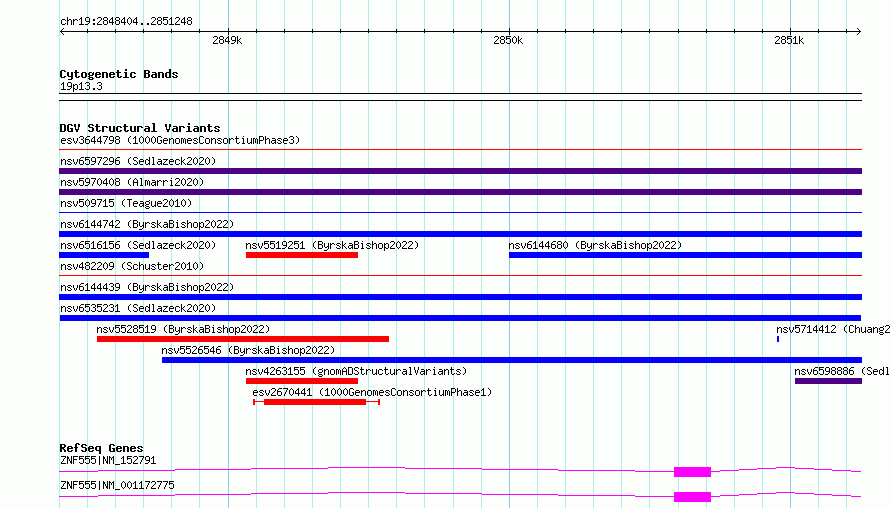
Task: Click the right arrow on the ruler
Action: 858,31
